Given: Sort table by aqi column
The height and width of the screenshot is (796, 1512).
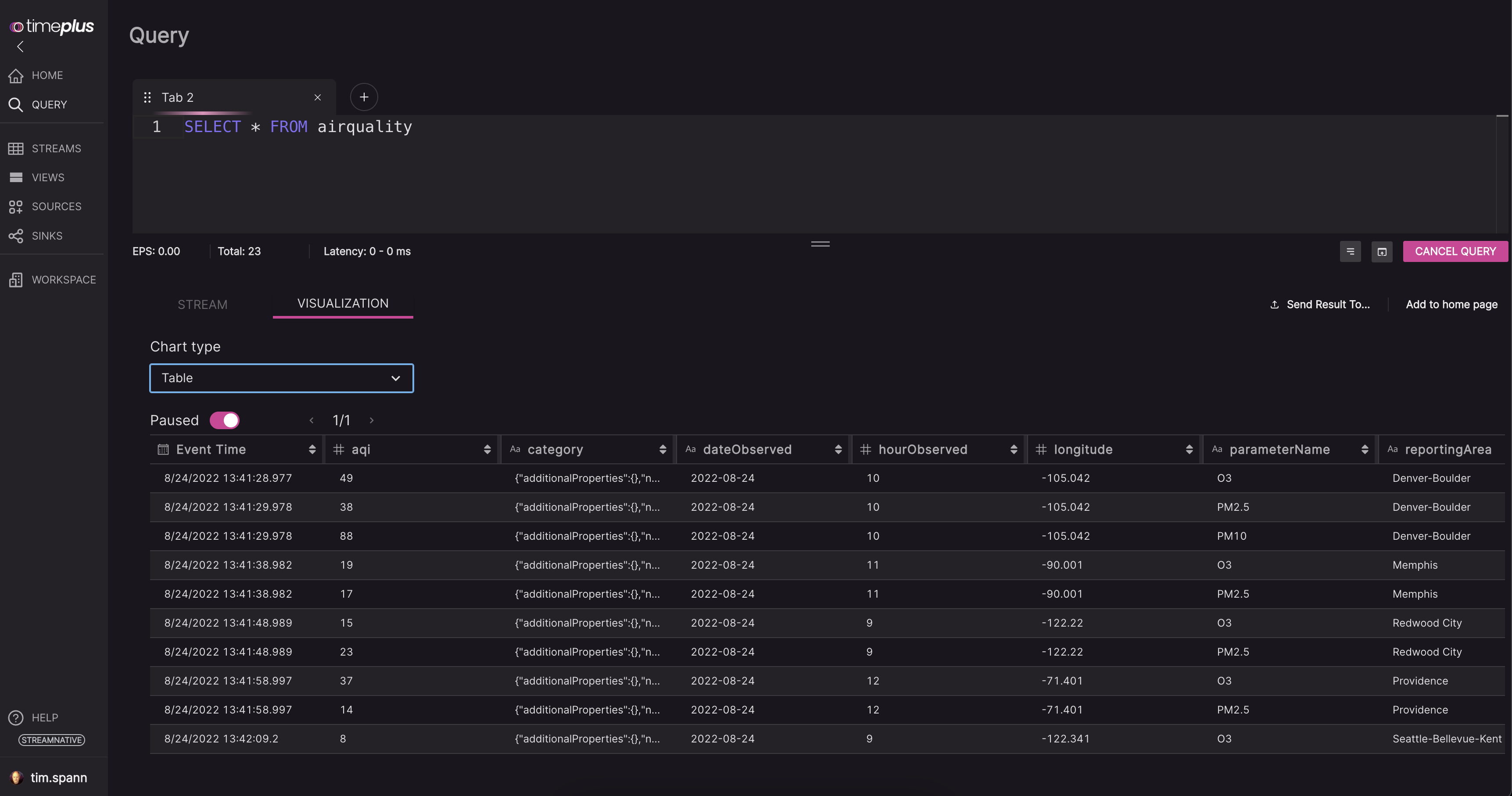Looking at the screenshot, I should click(x=487, y=450).
